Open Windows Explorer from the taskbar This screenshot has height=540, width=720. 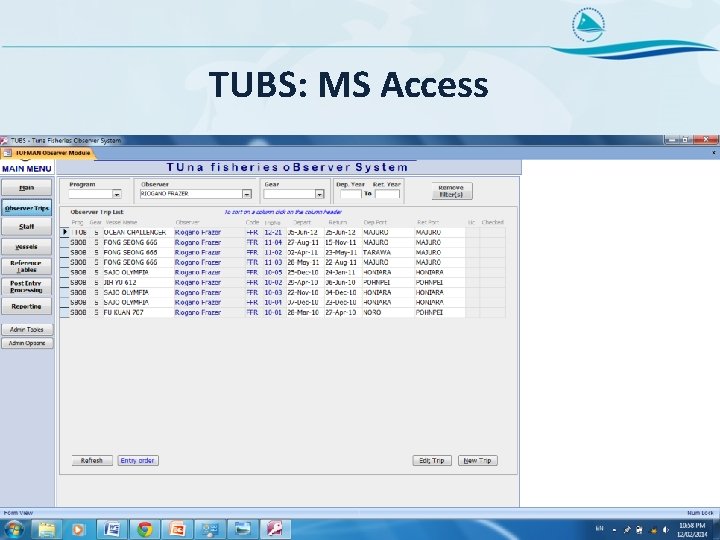click(46, 530)
